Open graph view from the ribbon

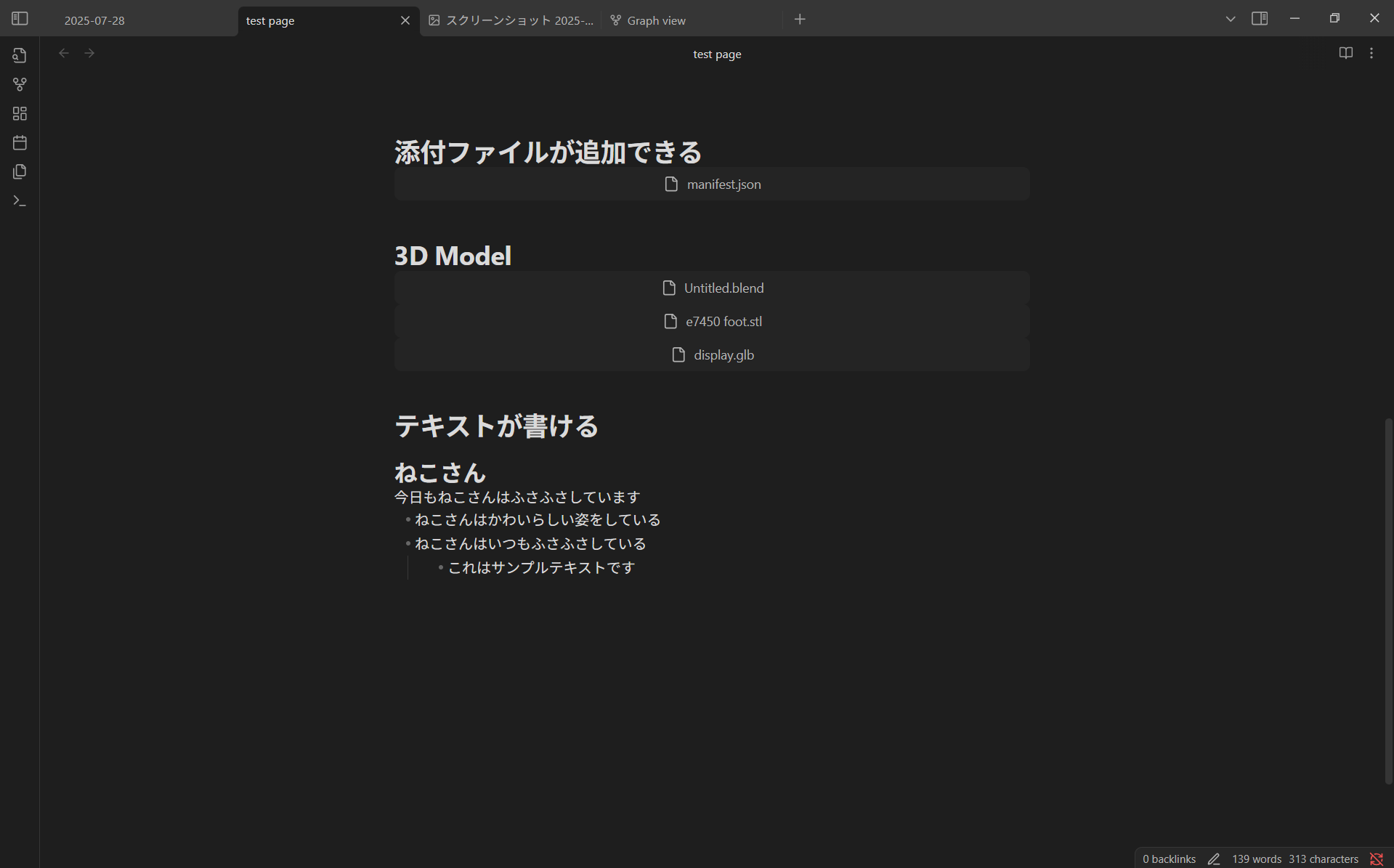click(20, 84)
